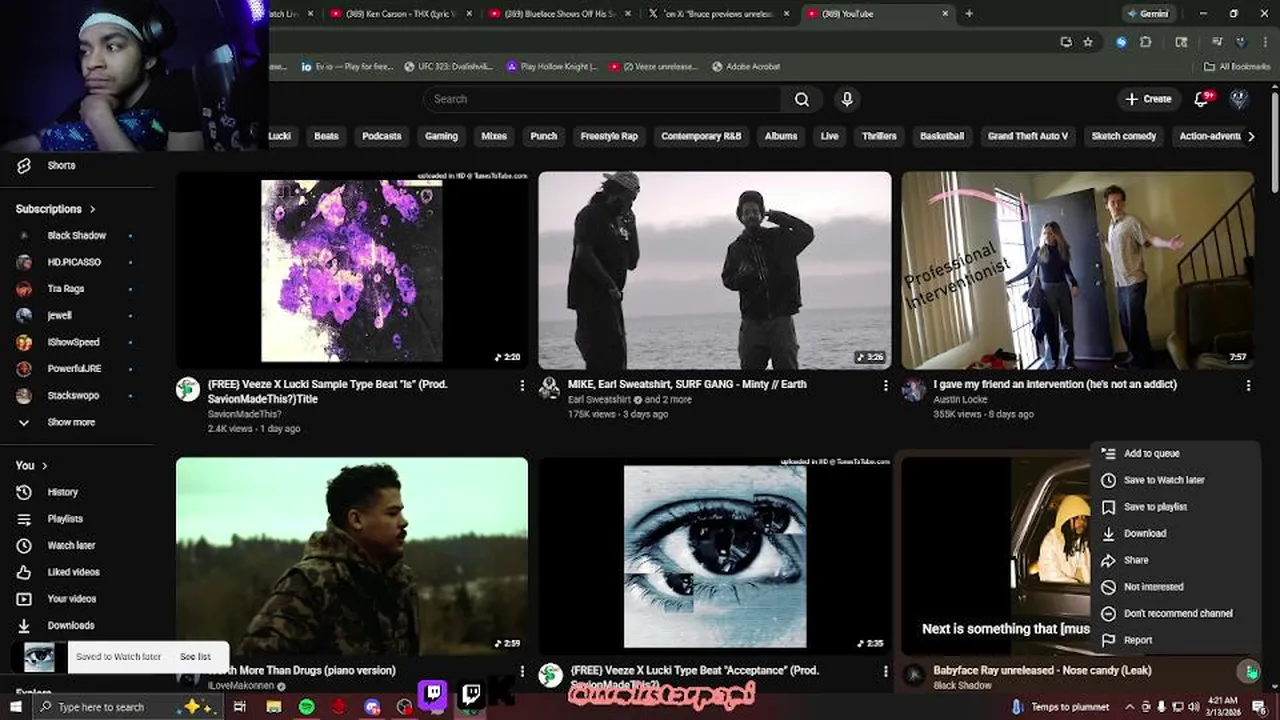
Task: Click the YouTube search field
Action: pos(602,99)
